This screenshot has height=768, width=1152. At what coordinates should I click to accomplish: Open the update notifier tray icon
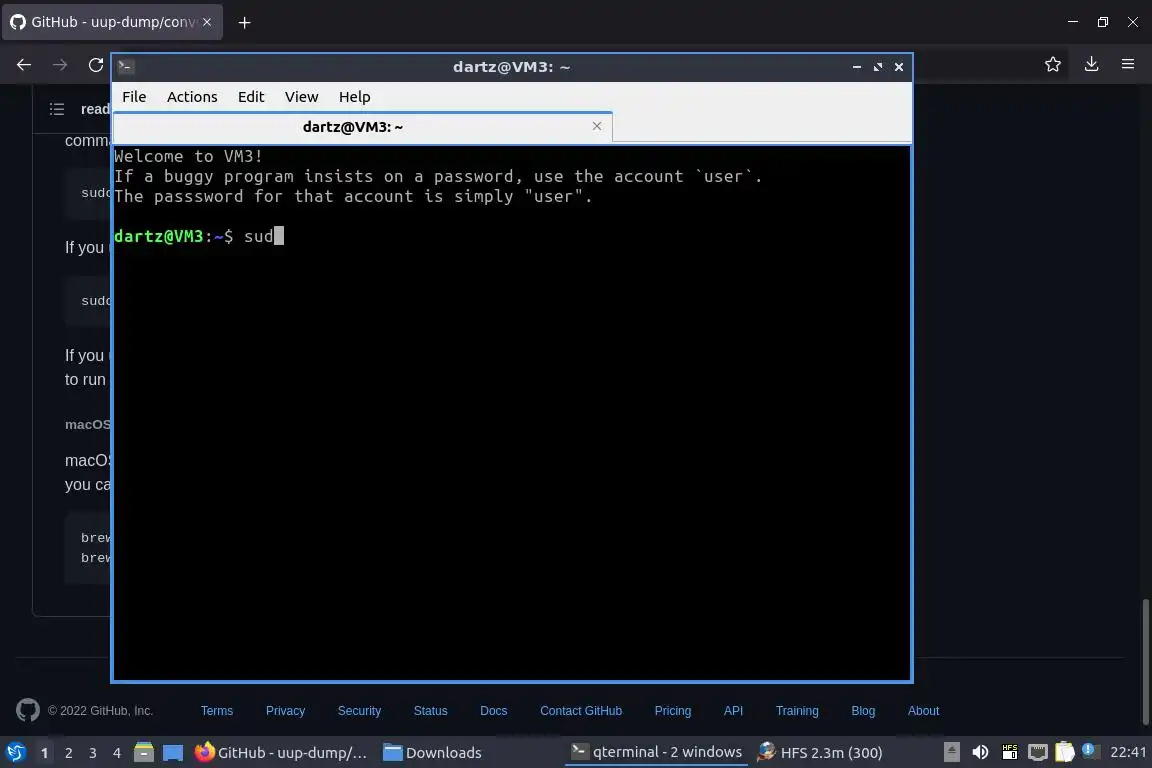(x=1090, y=751)
